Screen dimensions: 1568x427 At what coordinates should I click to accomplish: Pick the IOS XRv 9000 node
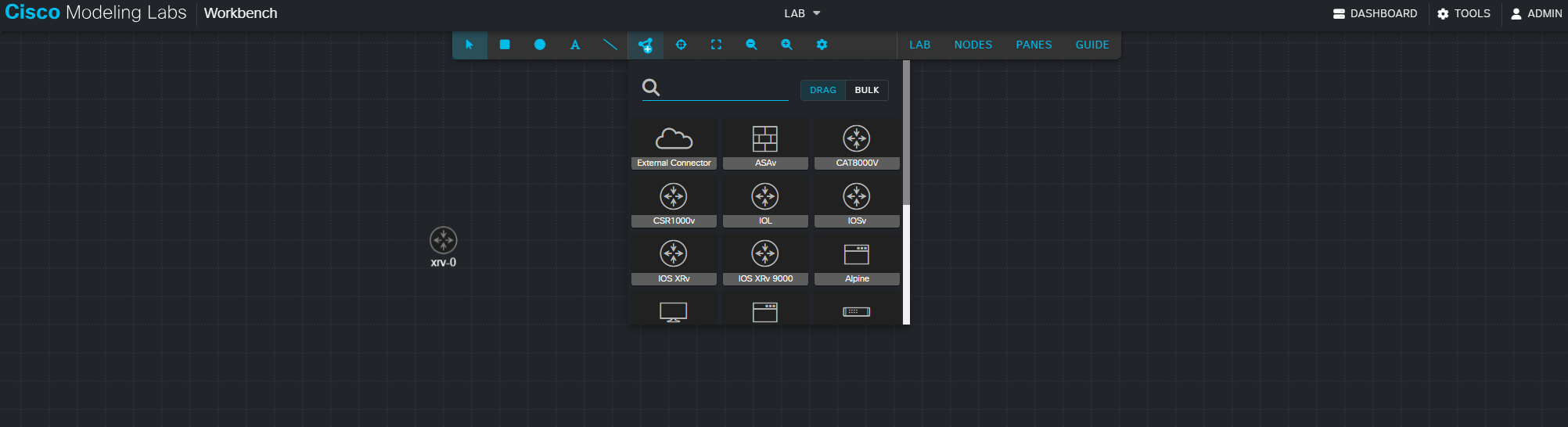(765, 261)
